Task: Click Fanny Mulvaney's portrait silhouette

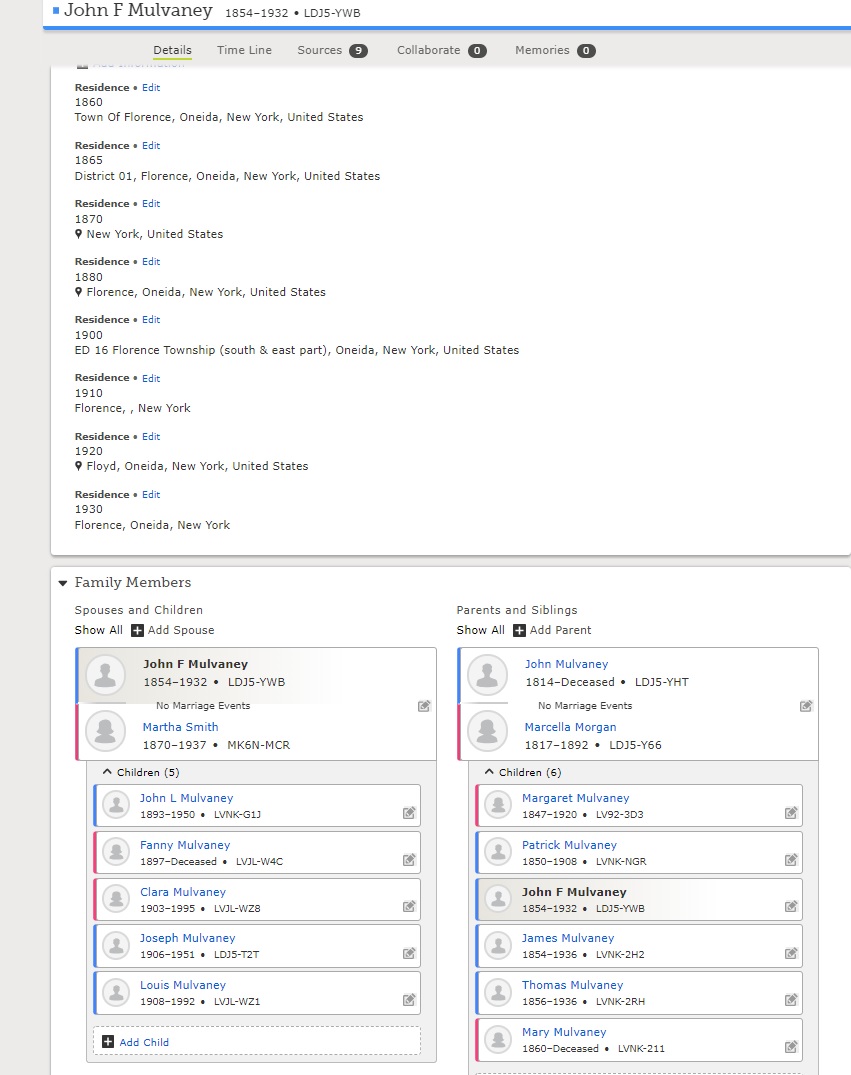Action: tap(117, 852)
